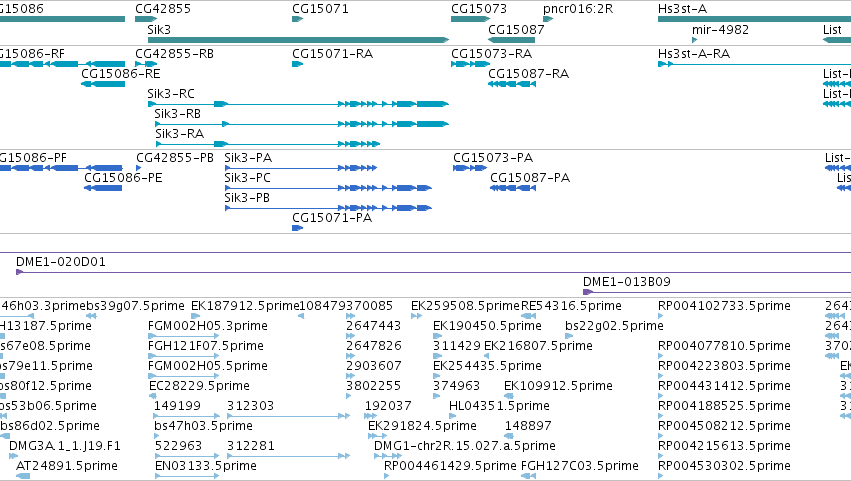The width and height of the screenshot is (851, 481).
Task: Open the 2647443 EST feature
Action: point(351,336)
